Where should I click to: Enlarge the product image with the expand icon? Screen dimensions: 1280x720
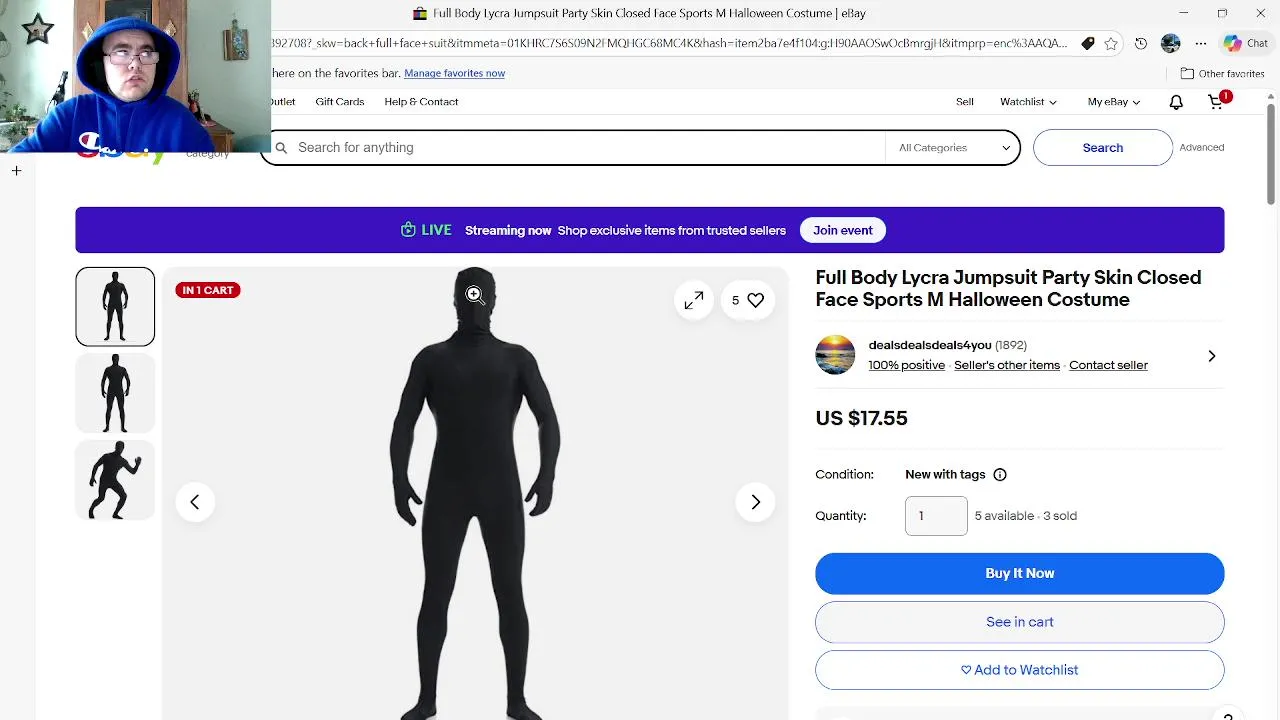point(694,300)
